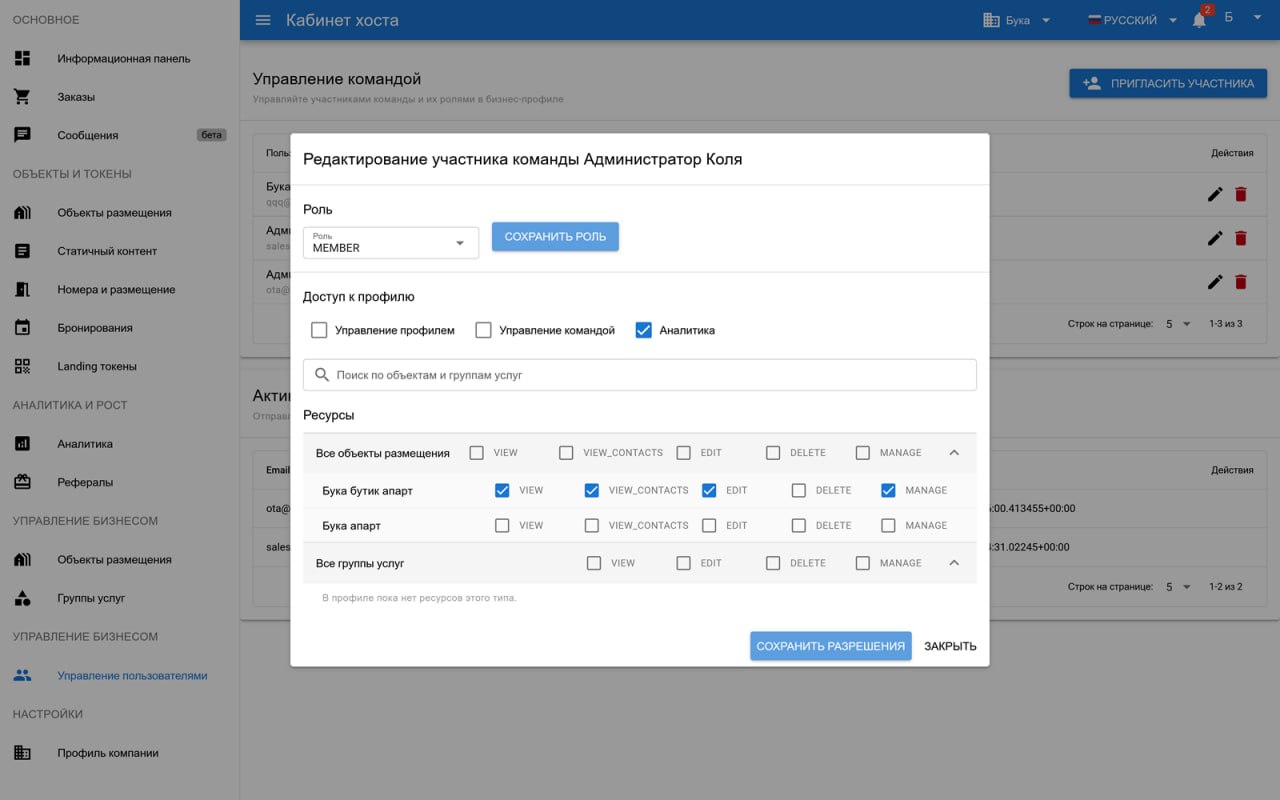Open the РУССКИЙ language dropdown

pos(1132,20)
